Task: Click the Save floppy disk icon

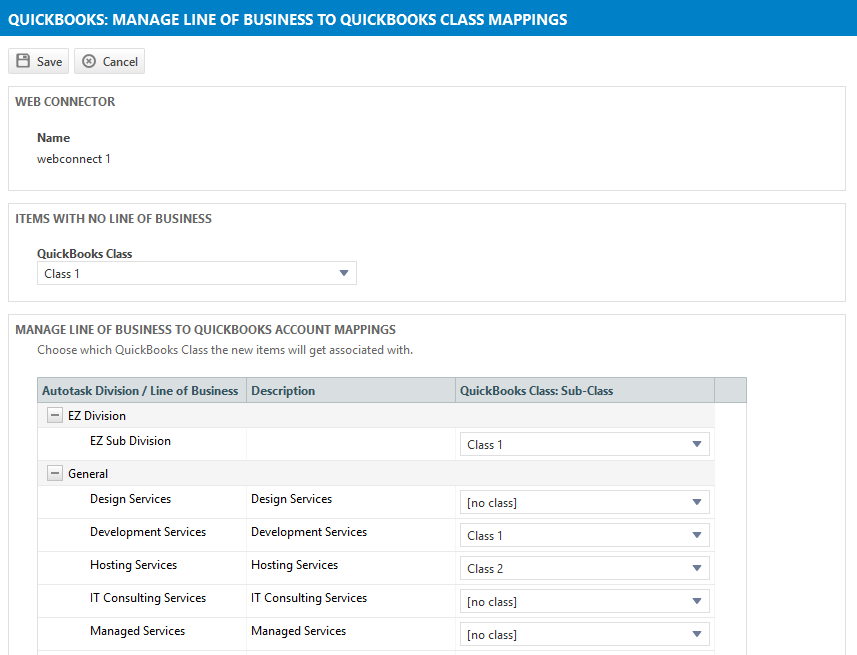Action: click(23, 62)
